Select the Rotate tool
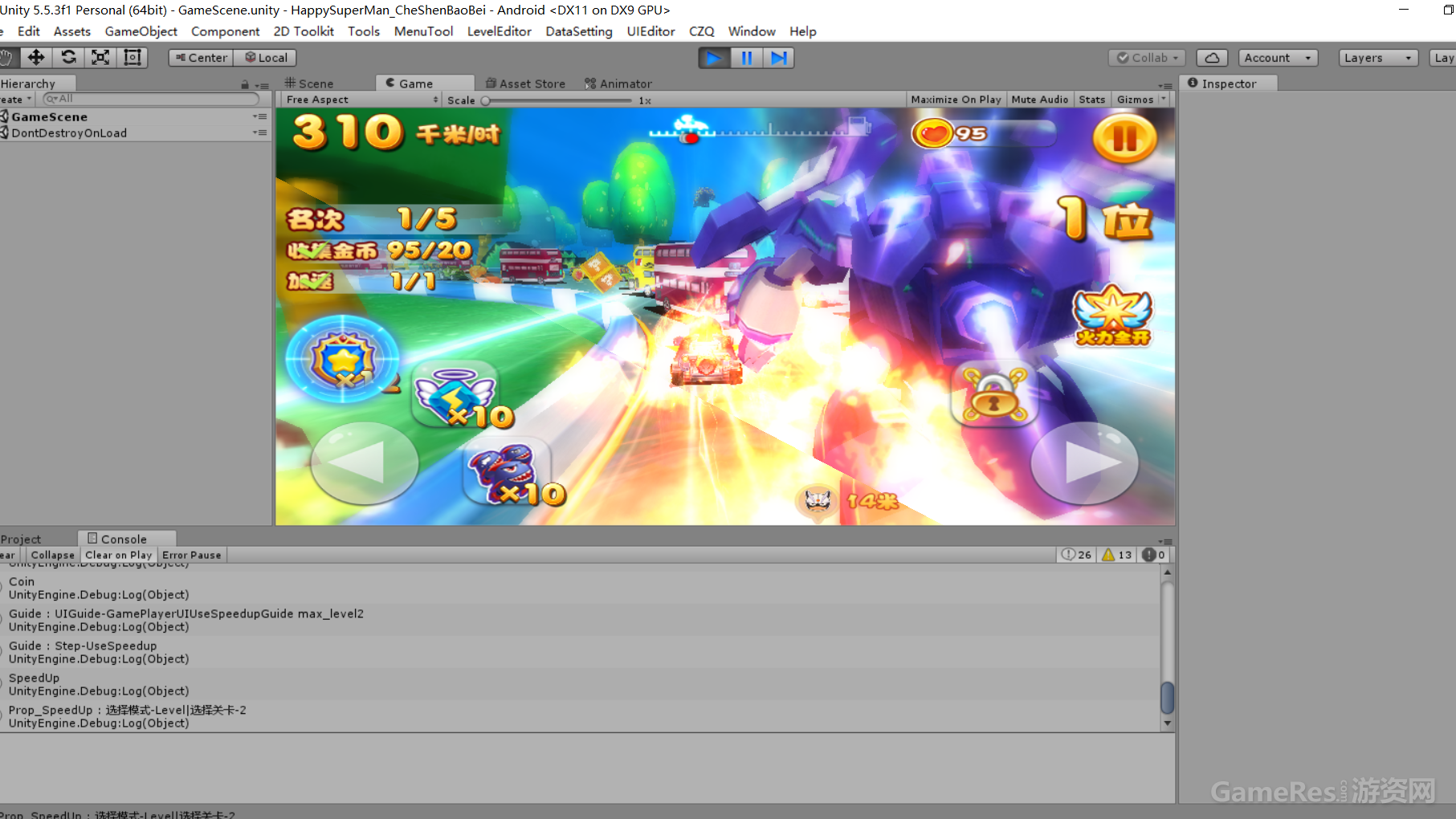The image size is (1456, 819). [68, 58]
